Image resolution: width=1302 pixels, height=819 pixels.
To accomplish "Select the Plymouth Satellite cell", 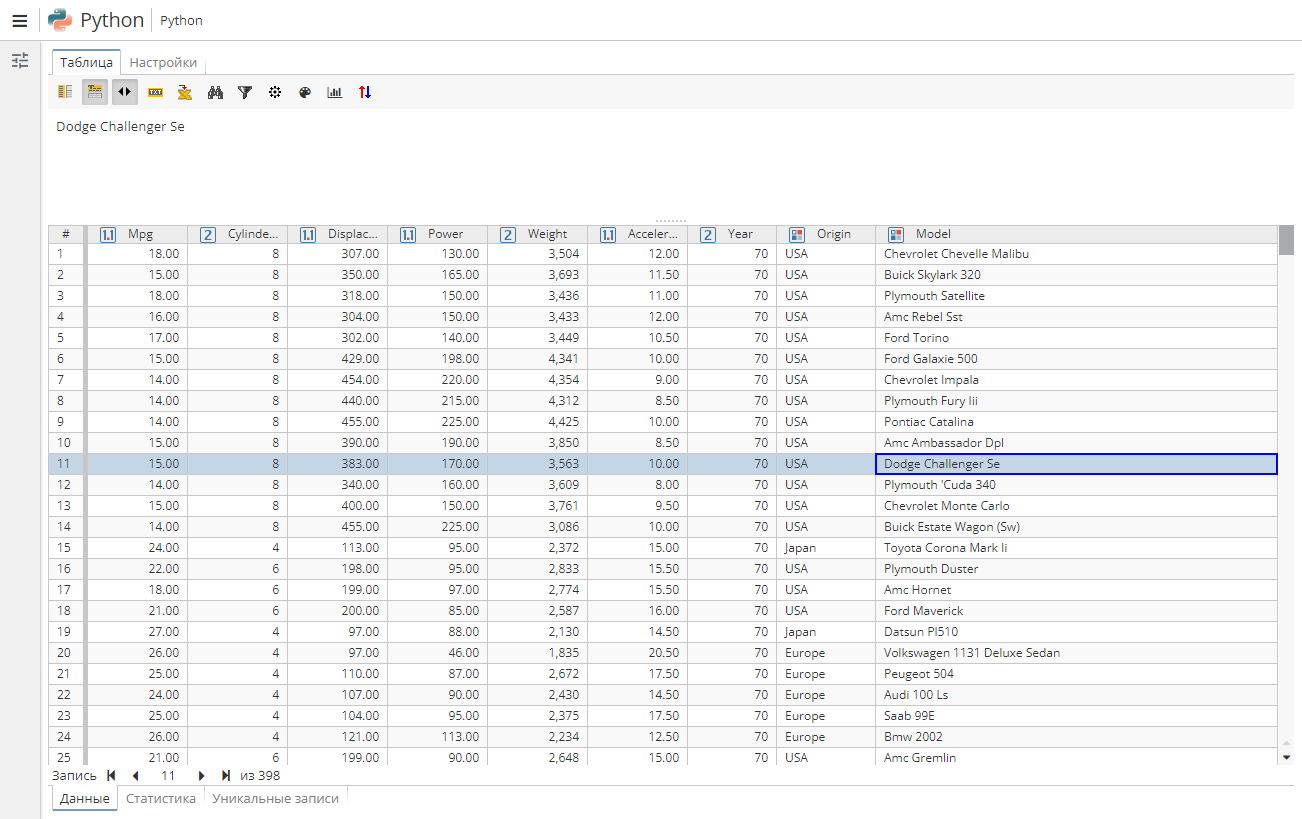I will pyautogui.click(x=1077, y=296).
